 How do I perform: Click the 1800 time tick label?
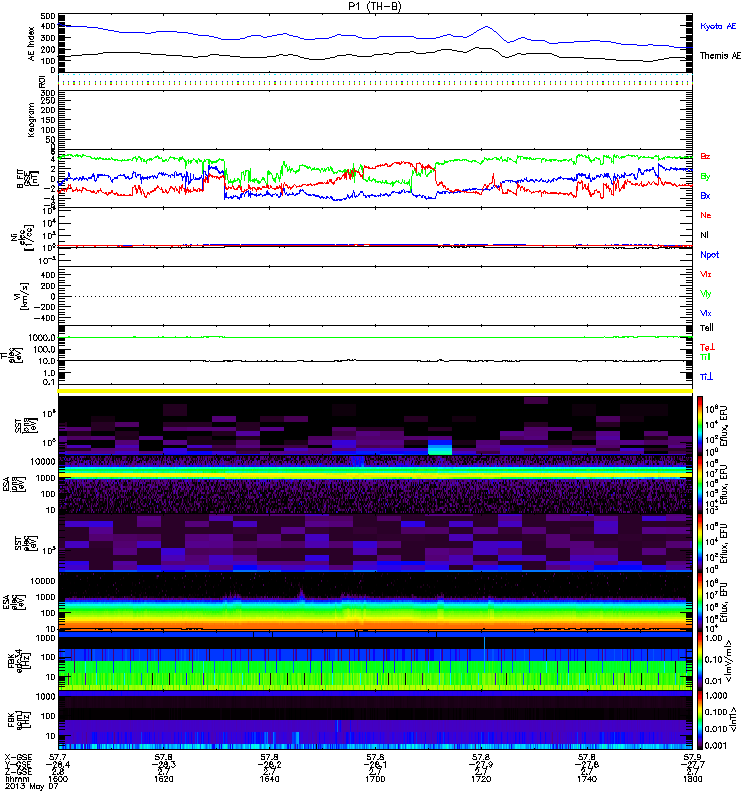point(692,779)
